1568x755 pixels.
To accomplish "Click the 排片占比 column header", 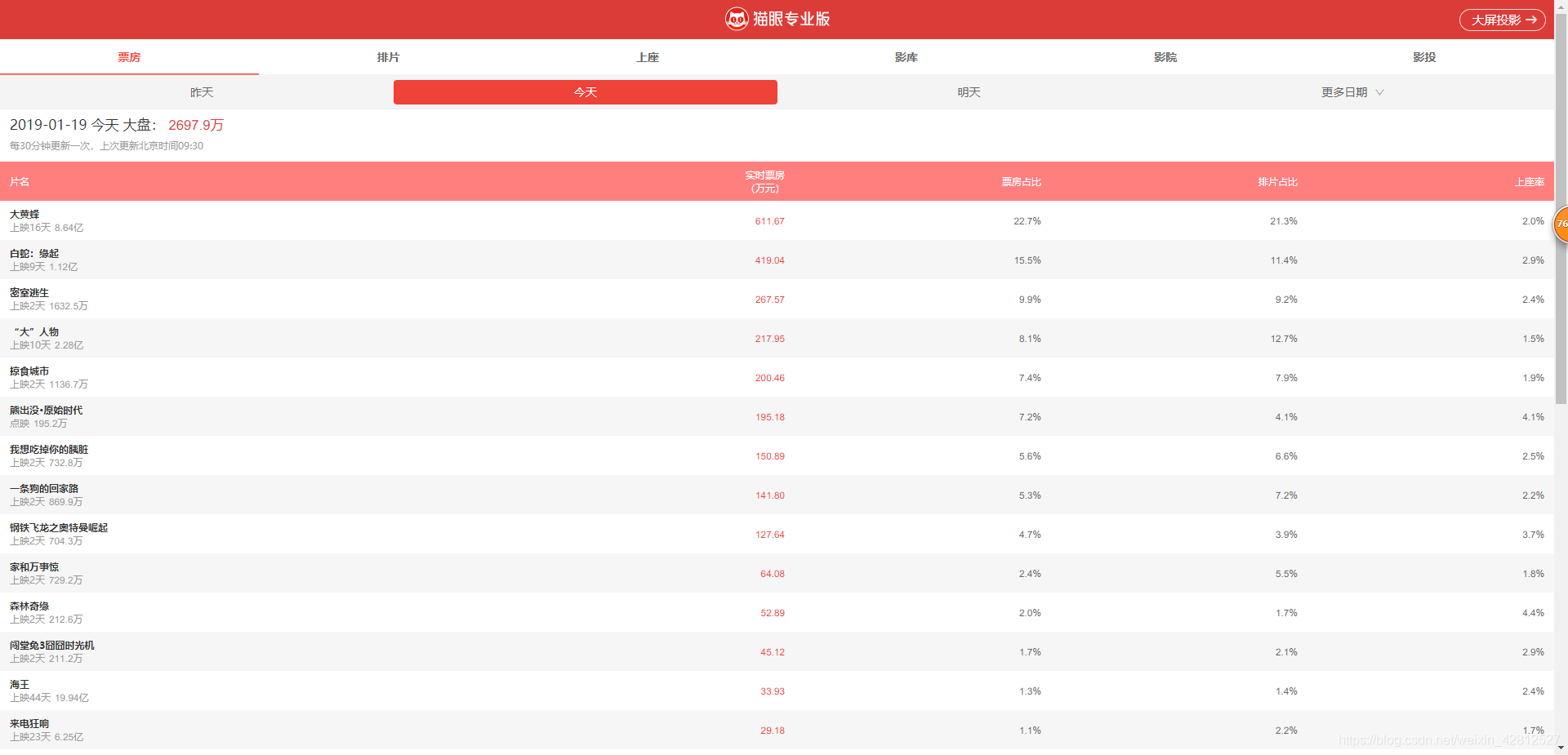I will pyautogui.click(x=1278, y=182).
